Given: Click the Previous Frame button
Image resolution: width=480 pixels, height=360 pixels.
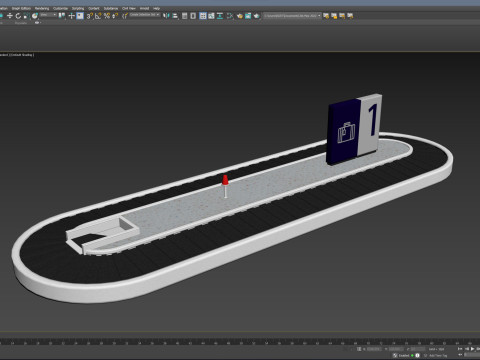Looking at the screenshot, I should (467, 349).
